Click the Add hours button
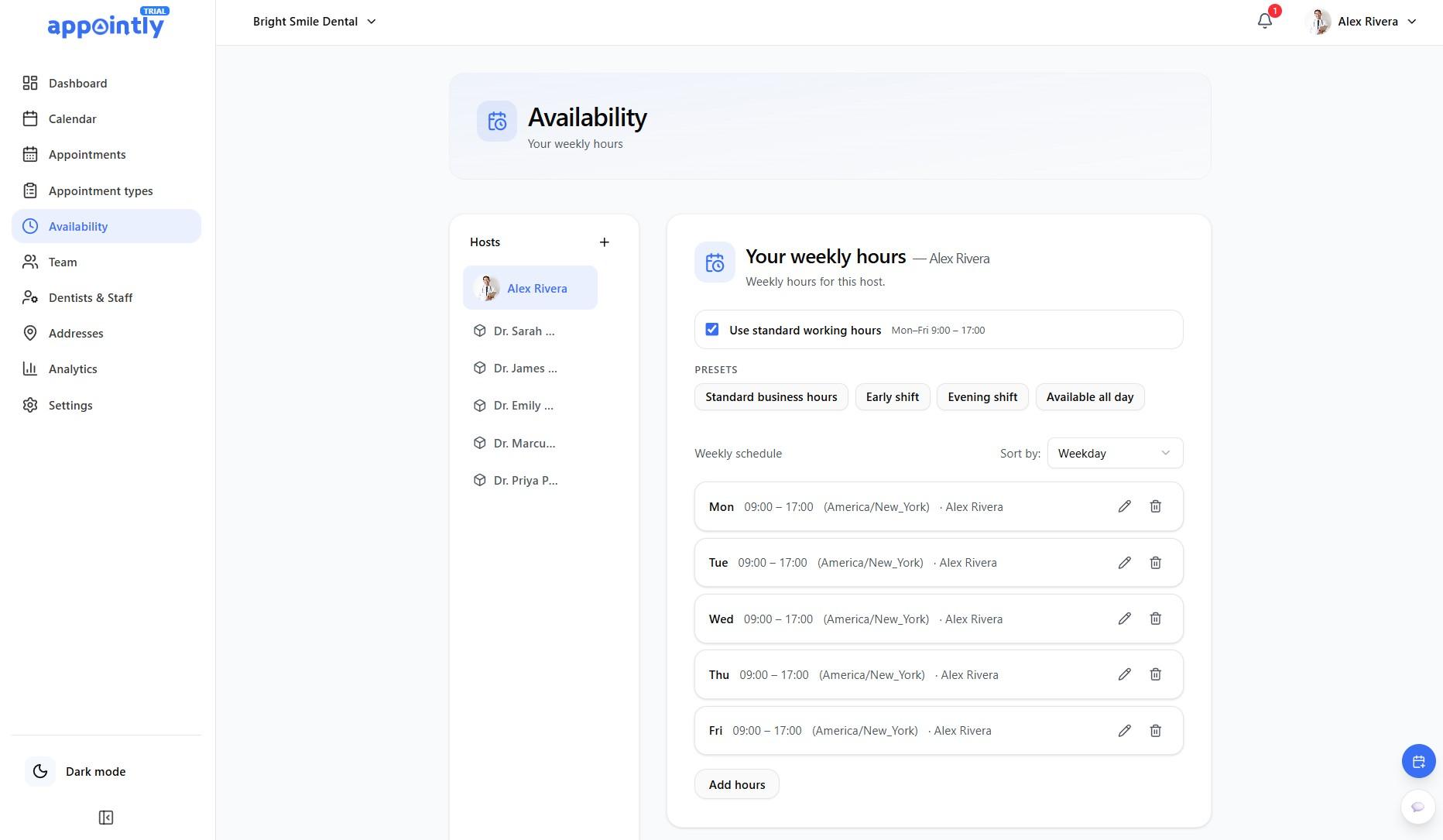Screen dimensions: 1443x840 click(736, 784)
